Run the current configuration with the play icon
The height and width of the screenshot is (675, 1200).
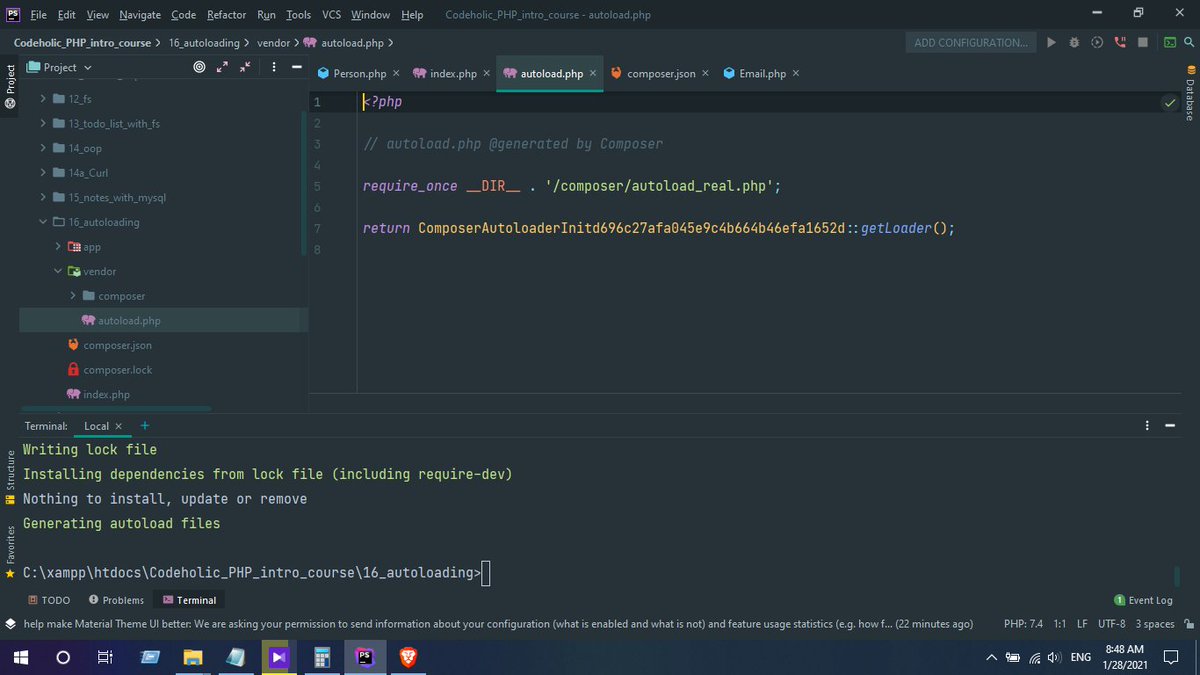point(1051,42)
